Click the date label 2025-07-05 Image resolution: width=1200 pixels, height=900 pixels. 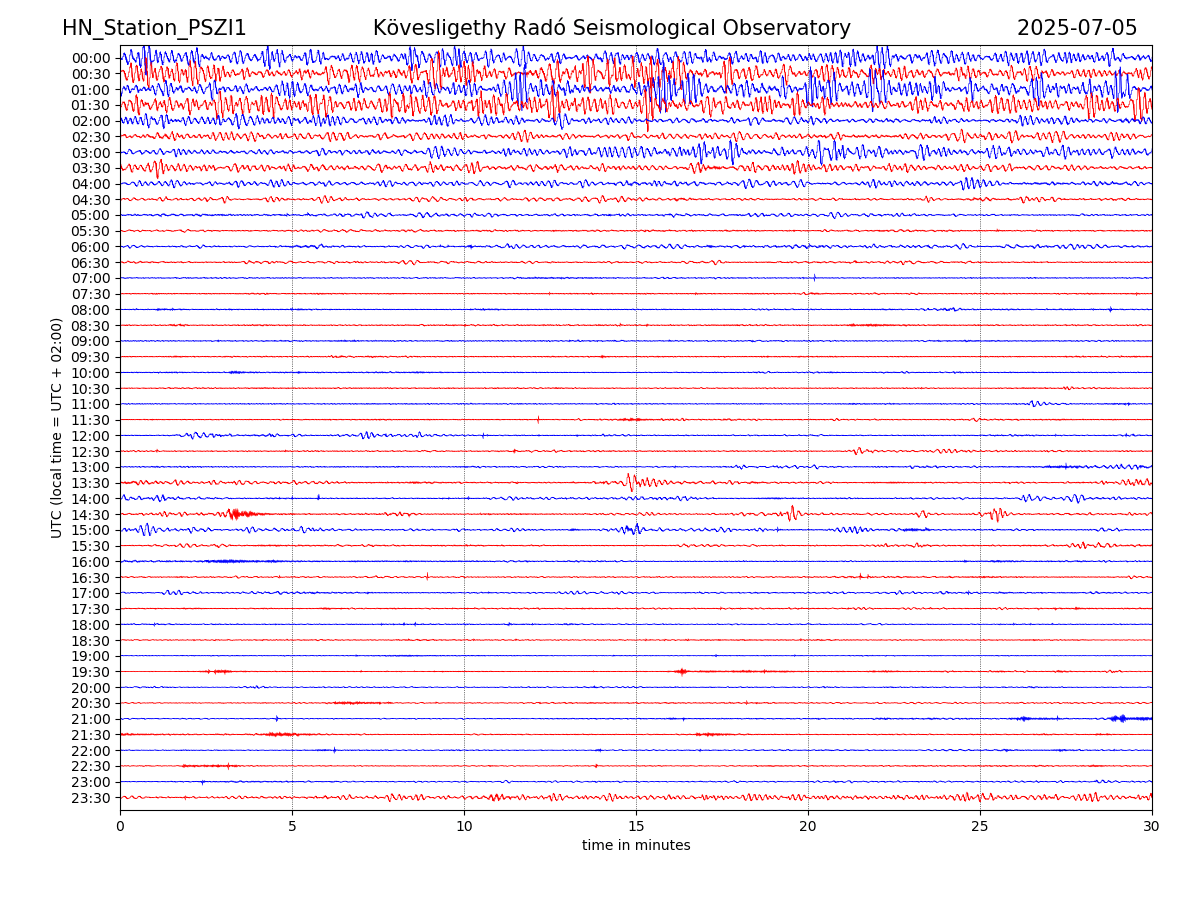click(x=1076, y=28)
